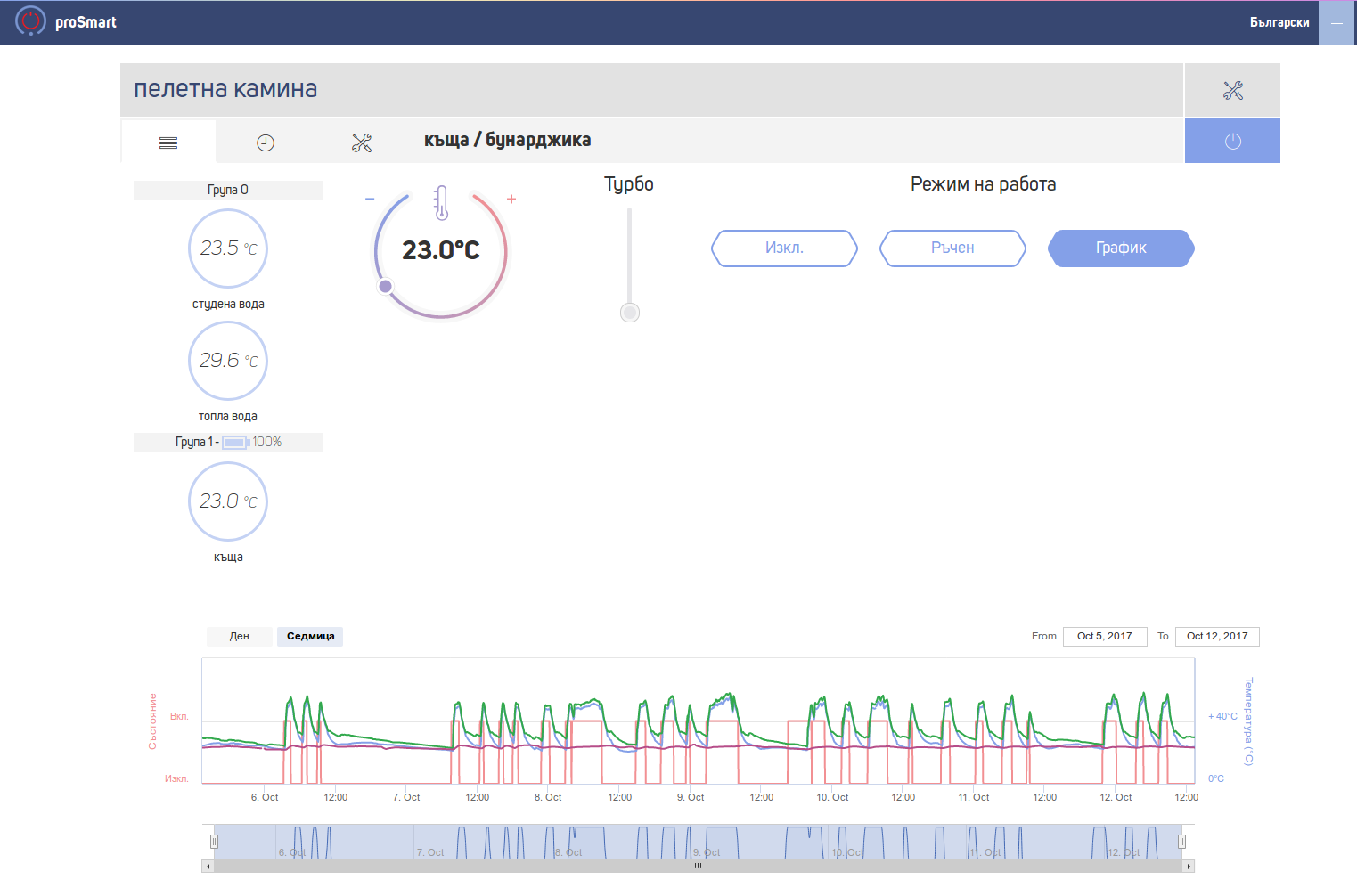Image resolution: width=1357 pixels, height=896 pixels.
Task: Increase temperature with plus icon
Action: click(x=511, y=199)
